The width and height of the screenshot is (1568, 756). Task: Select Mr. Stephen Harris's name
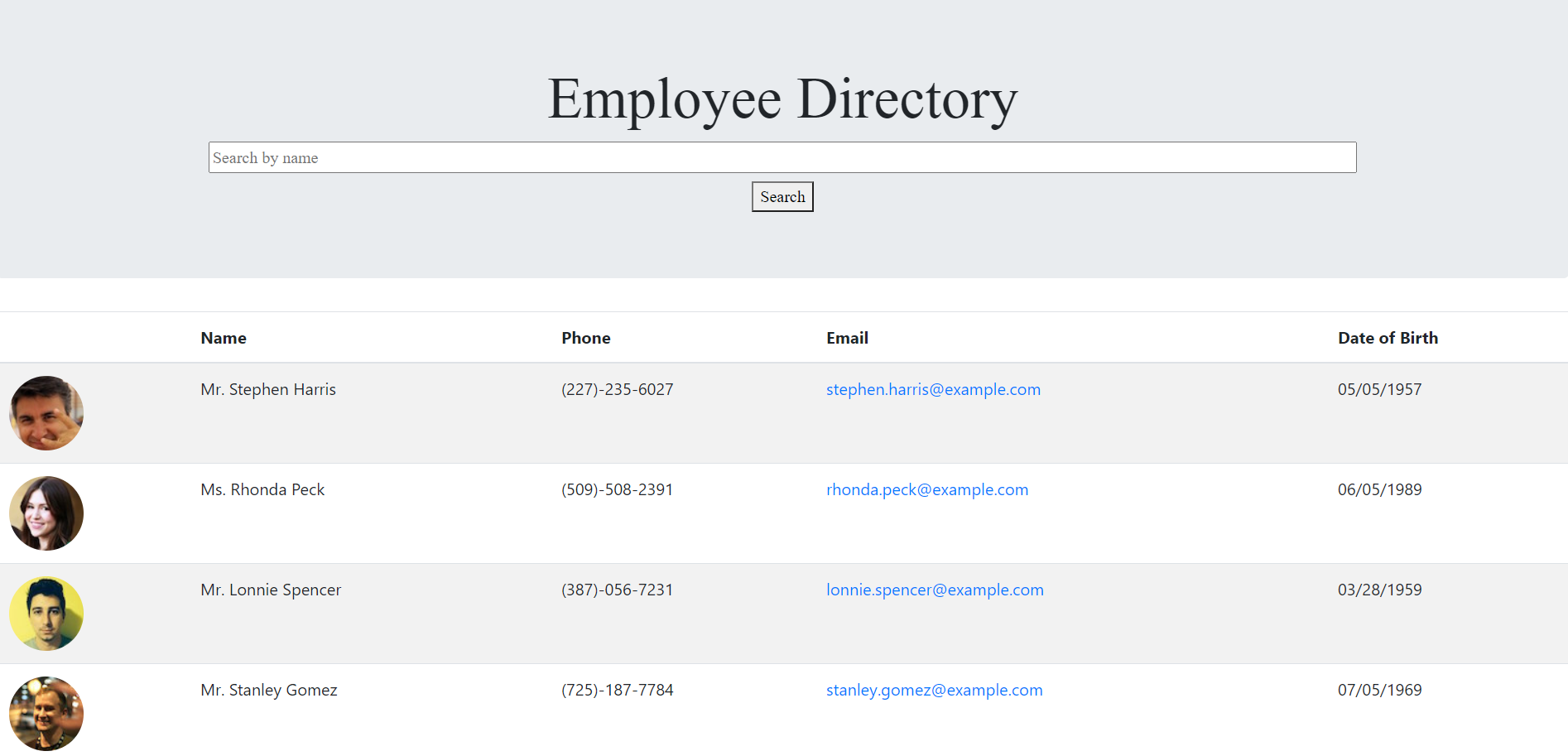pyautogui.click(x=268, y=389)
